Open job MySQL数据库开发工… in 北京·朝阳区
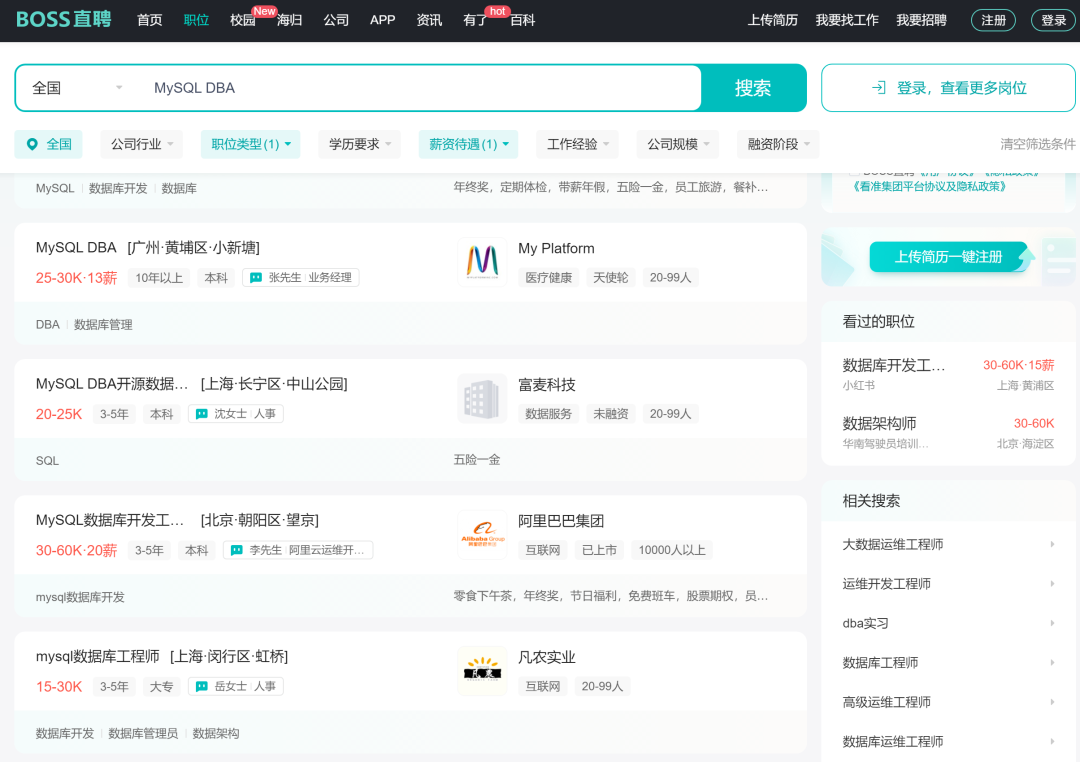The width and height of the screenshot is (1080, 762). tap(177, 520)
